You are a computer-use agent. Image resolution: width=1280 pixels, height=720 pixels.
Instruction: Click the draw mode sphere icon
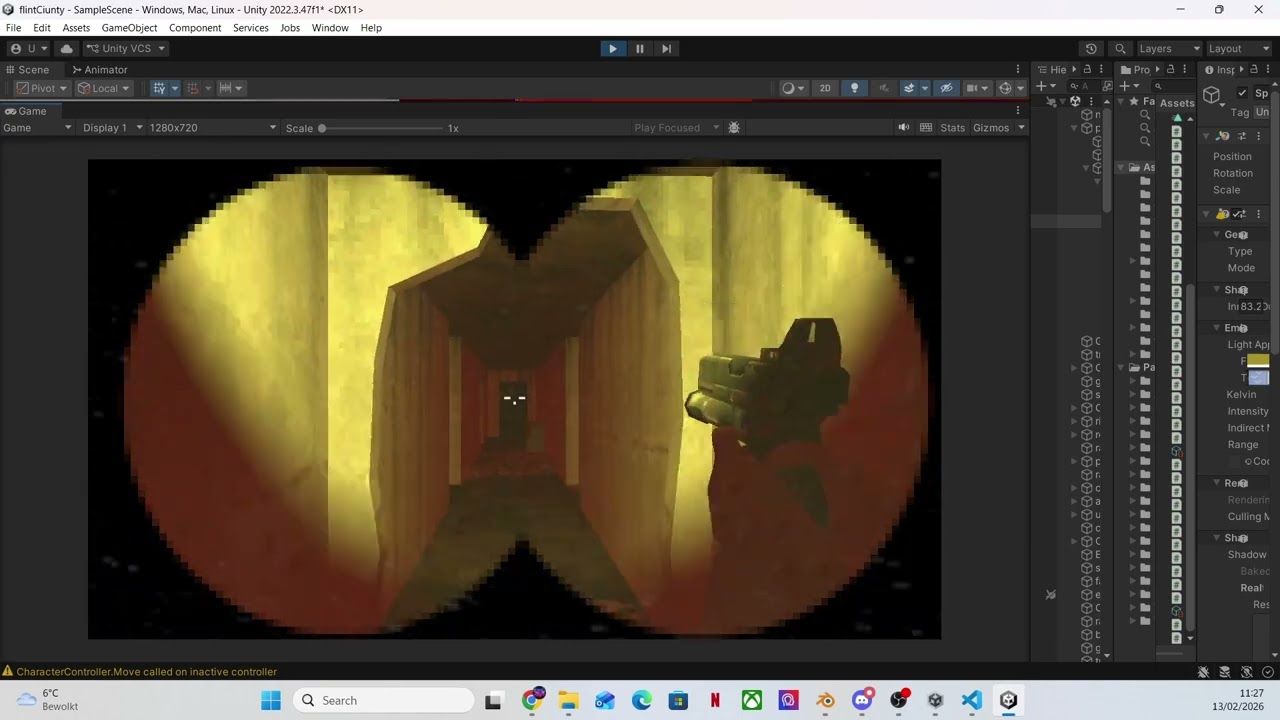tap(788, 88)
